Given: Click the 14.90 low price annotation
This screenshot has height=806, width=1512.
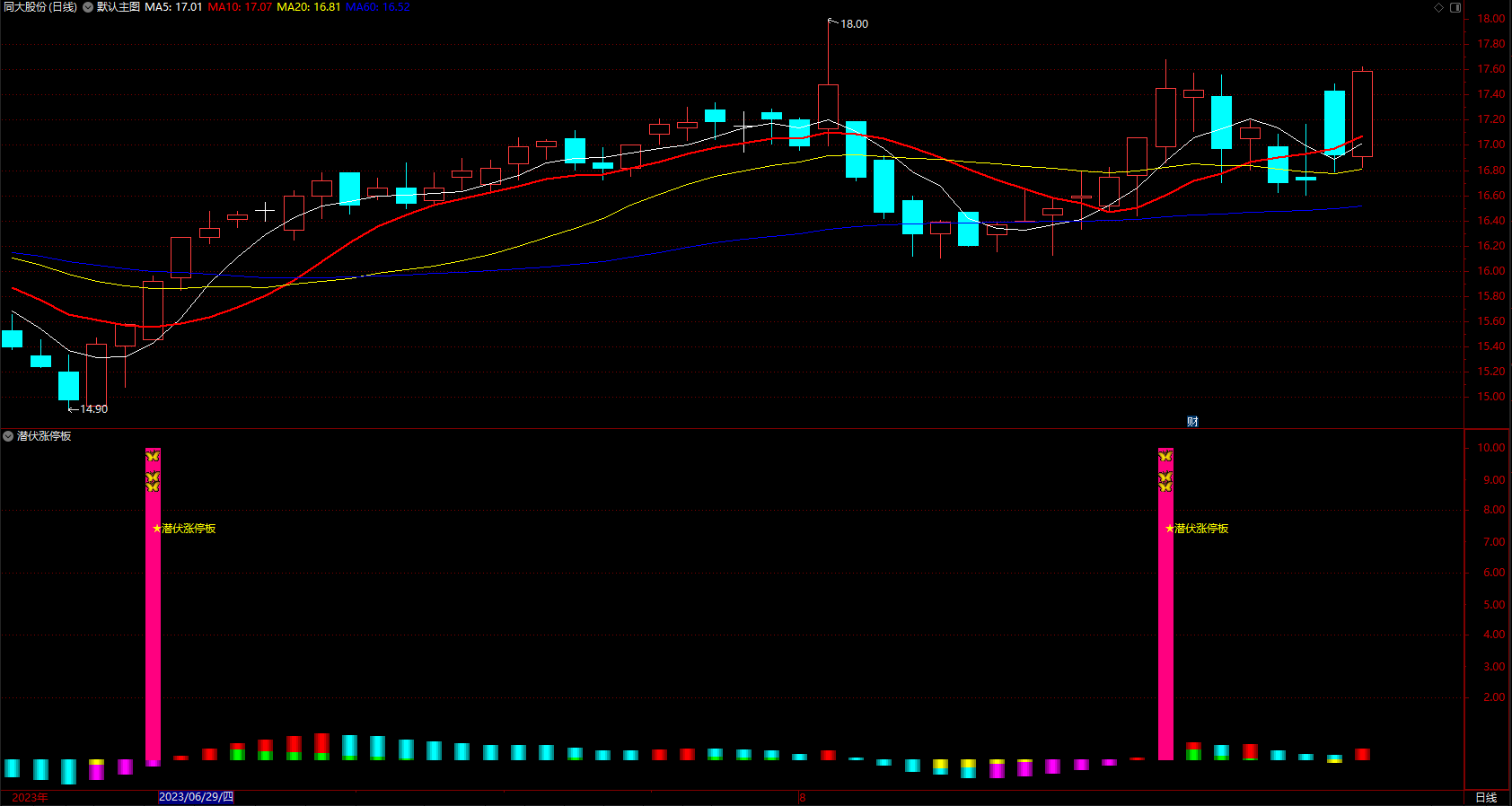Looking at the screenshot, I should click(93, 409).
